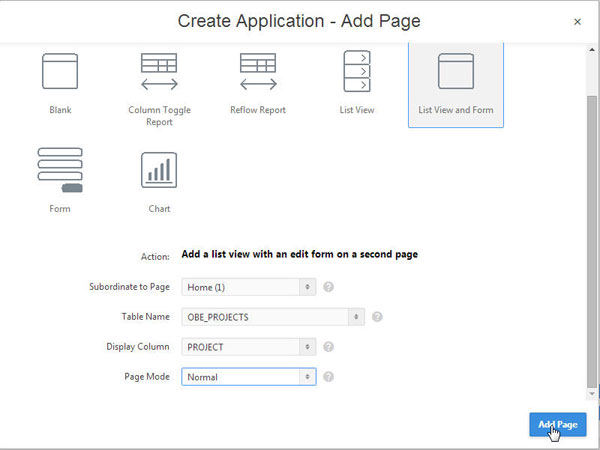Click the vertical scrollbar thumb
This screenshot has height=450, width=600.
(592, 241)
